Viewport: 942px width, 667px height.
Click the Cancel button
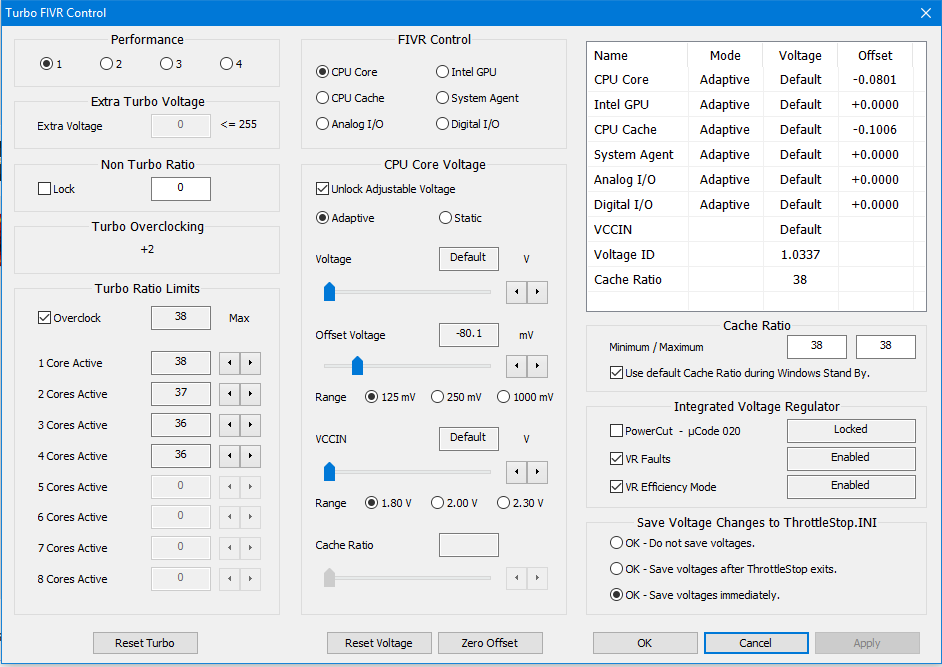tap(756, 643)
